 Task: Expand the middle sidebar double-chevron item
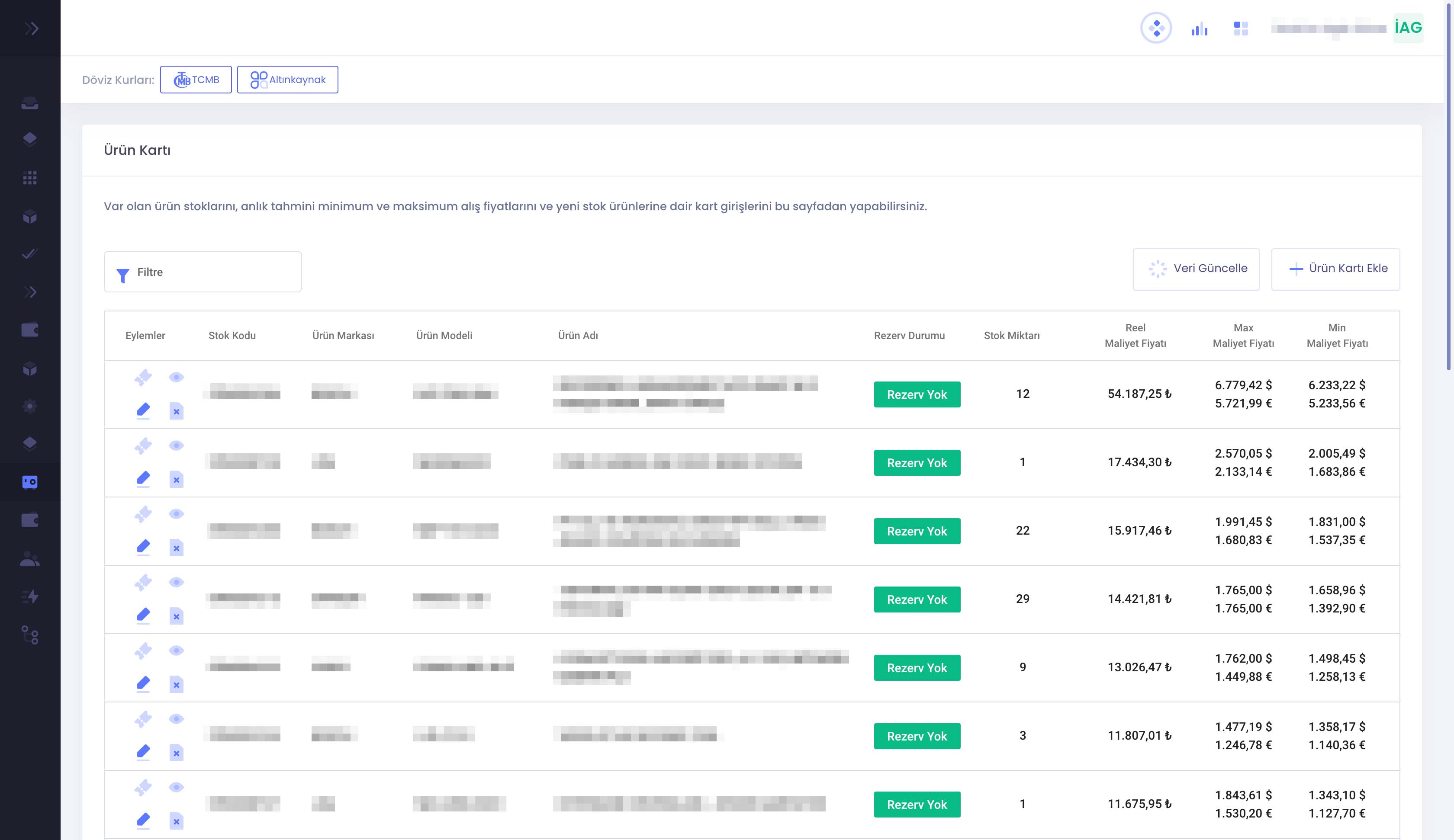tap(30, 292)
